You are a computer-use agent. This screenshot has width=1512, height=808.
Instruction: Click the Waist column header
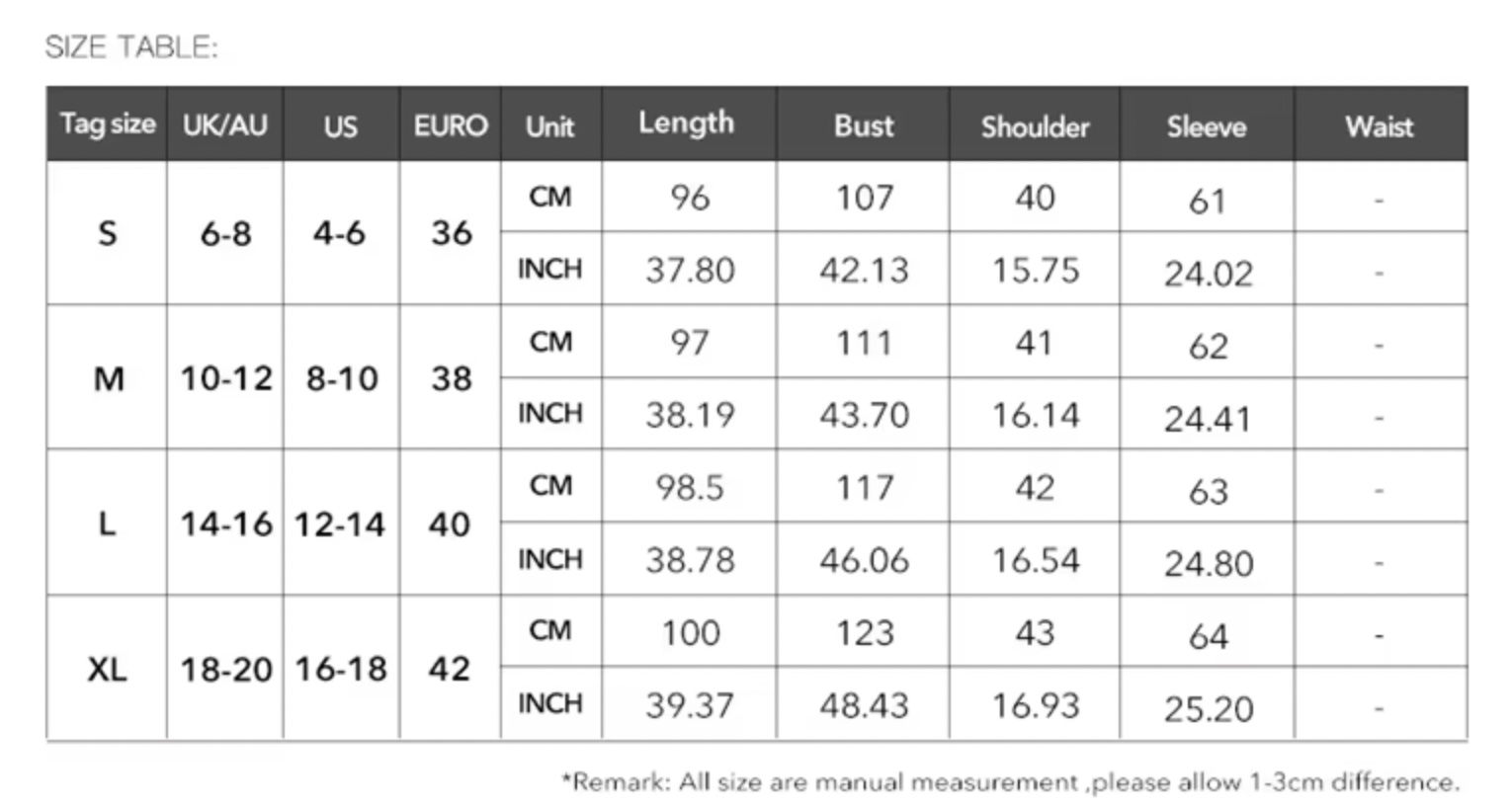(1380, 126)
